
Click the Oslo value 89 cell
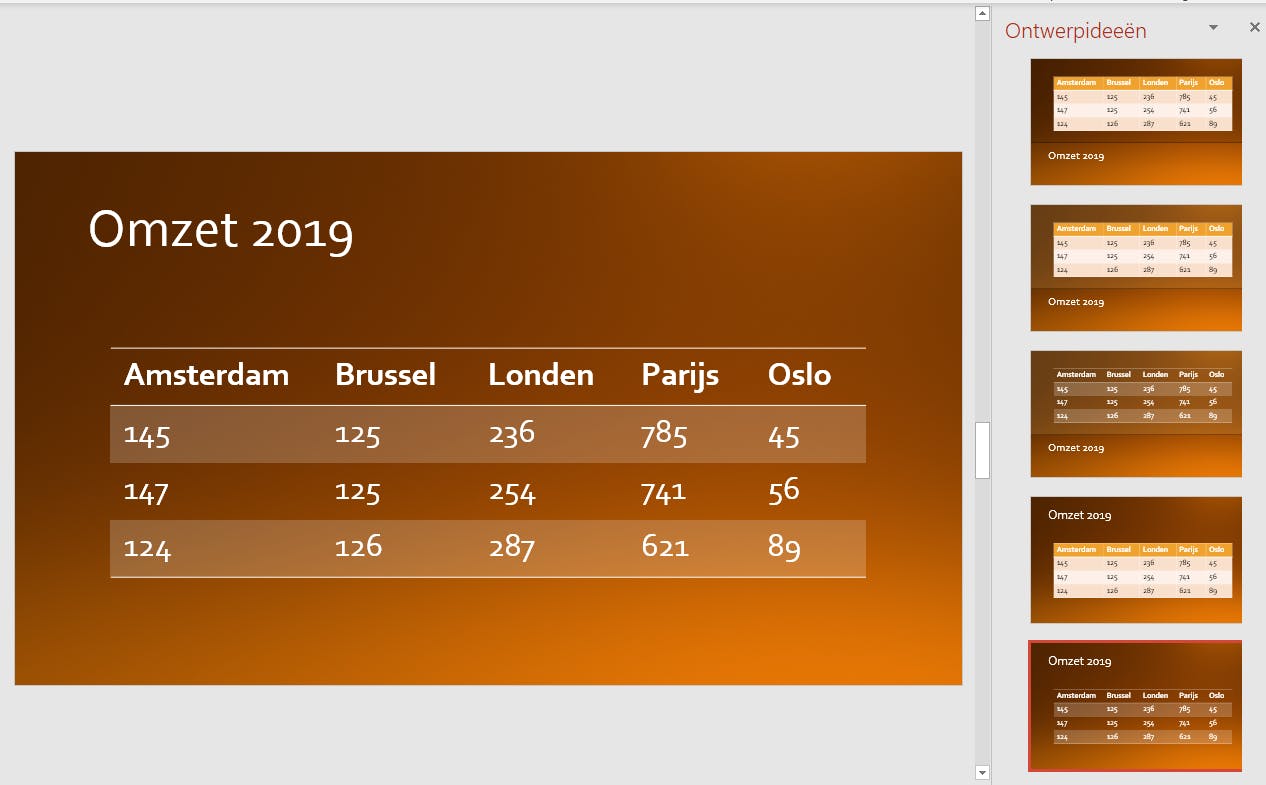tap(785, 547)
